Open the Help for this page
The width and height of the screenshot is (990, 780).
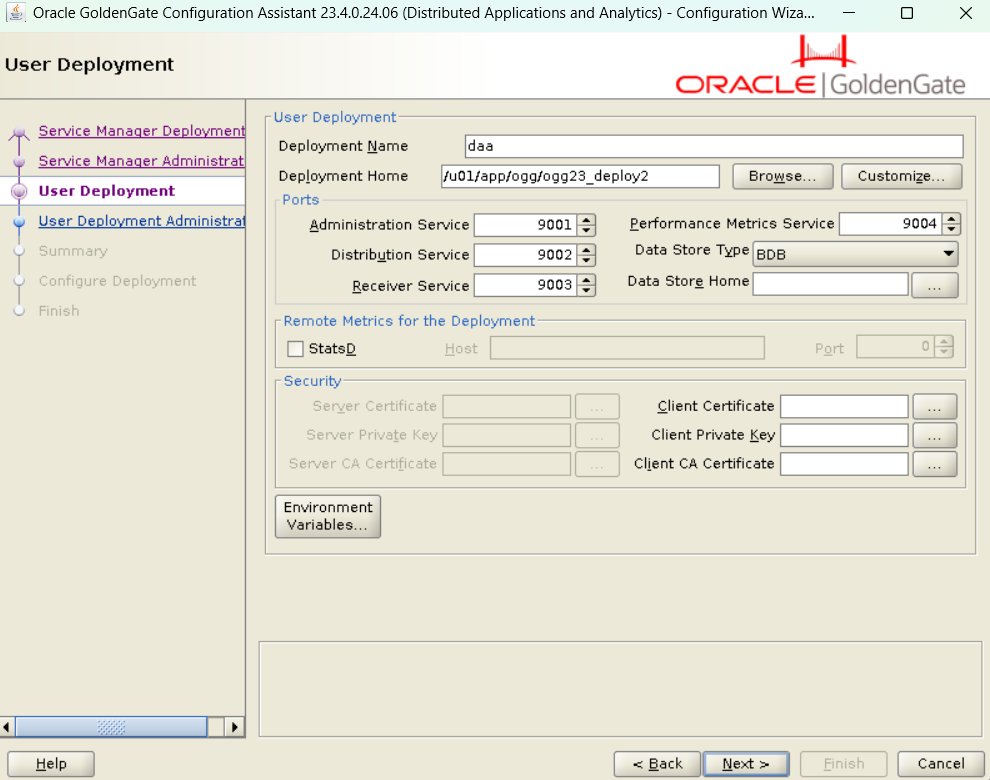(51, 764)
